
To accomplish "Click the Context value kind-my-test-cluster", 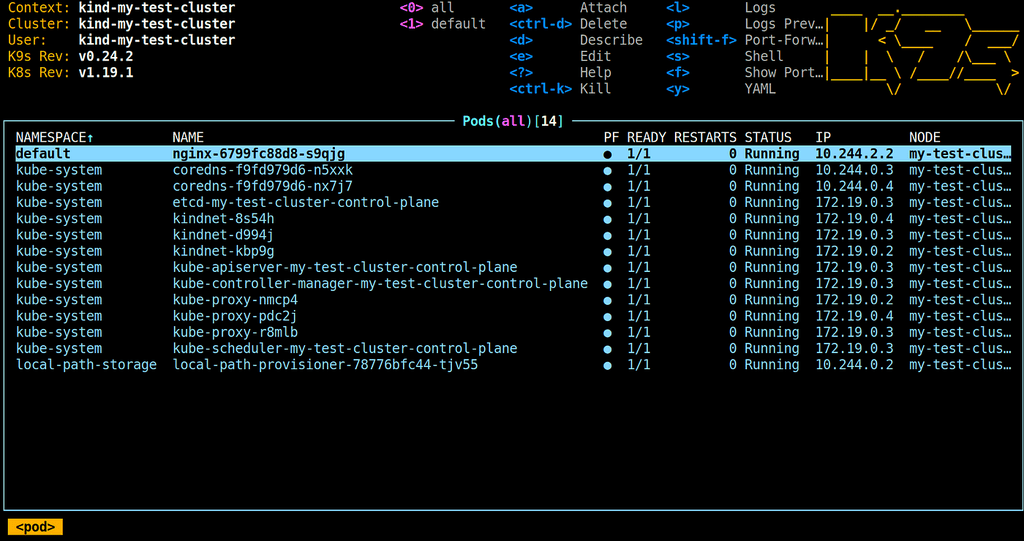I will click(157, 8).
